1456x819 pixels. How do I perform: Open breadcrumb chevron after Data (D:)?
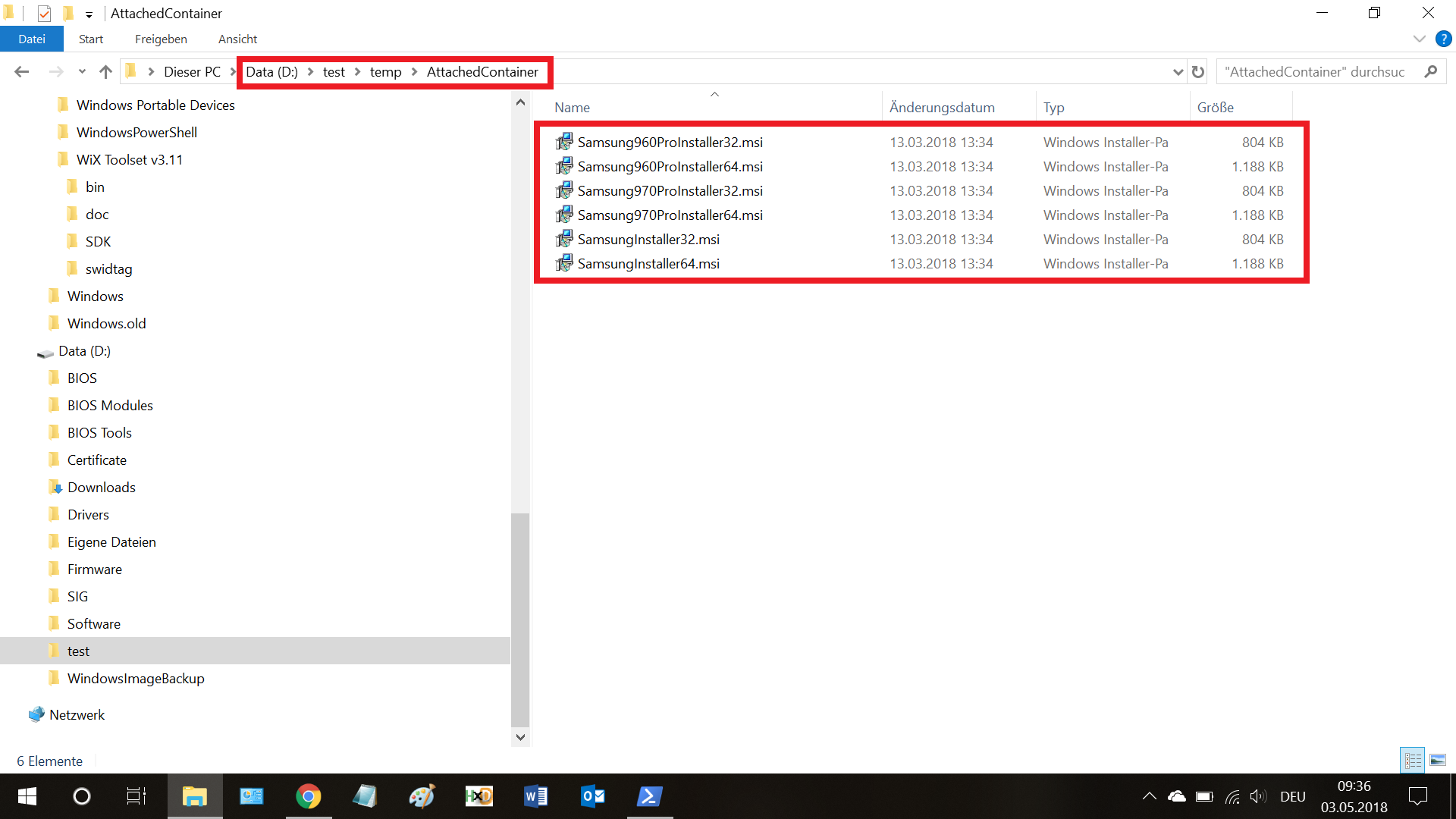310,71
